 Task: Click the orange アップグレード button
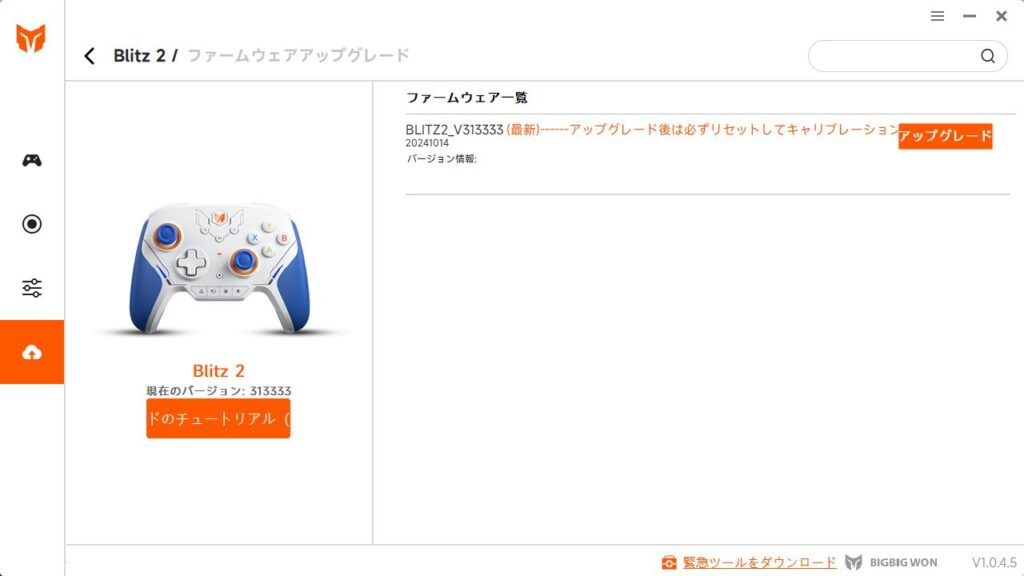945,136
